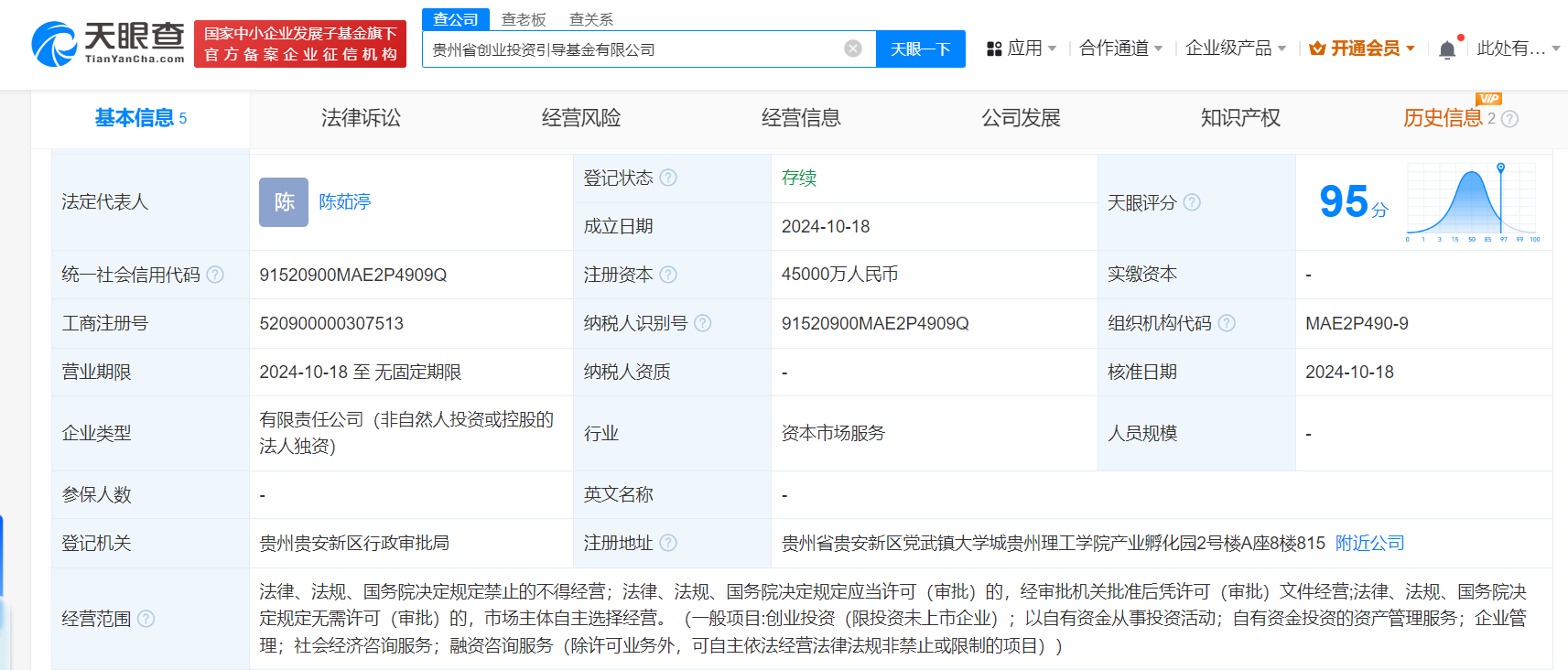Click help icon next to 统一社会信用代码
This screenshot has height=670, width=1568.
point(215,275)
